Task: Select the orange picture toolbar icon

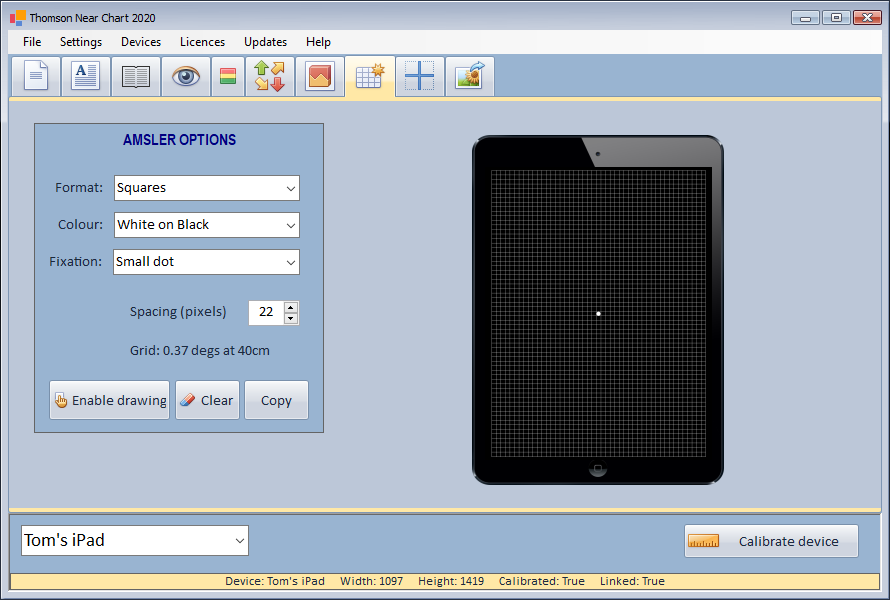Action: coord(320,77)
